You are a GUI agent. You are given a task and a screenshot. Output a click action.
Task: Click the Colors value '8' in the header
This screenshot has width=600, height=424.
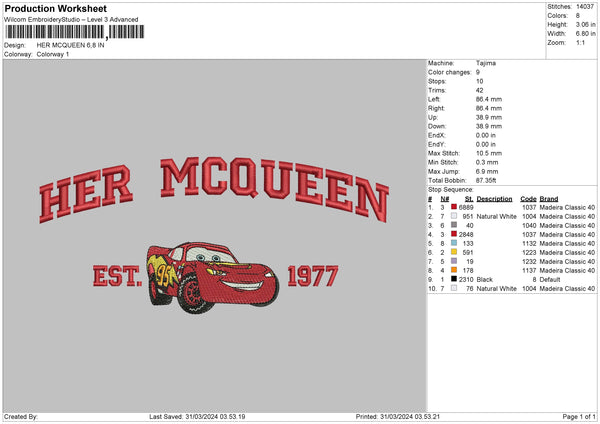[578, 16]
